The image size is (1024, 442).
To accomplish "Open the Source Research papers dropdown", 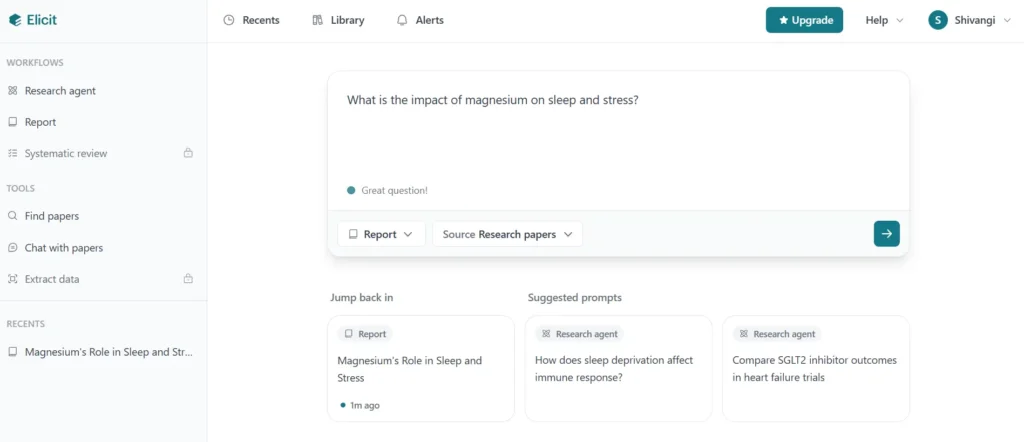I will click(507, 234).
